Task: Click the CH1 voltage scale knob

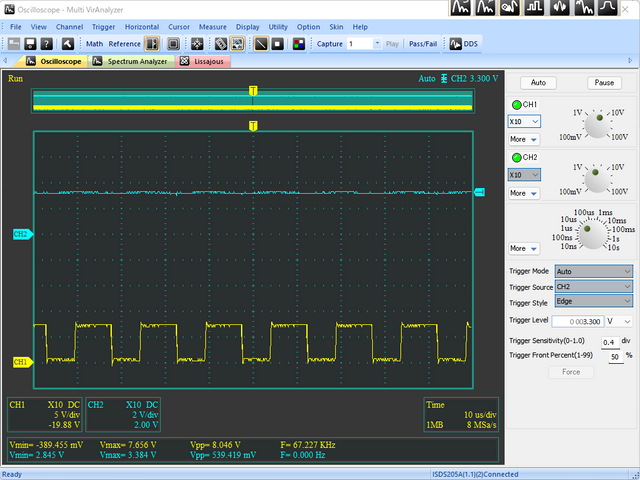Action: pos(595,125)
